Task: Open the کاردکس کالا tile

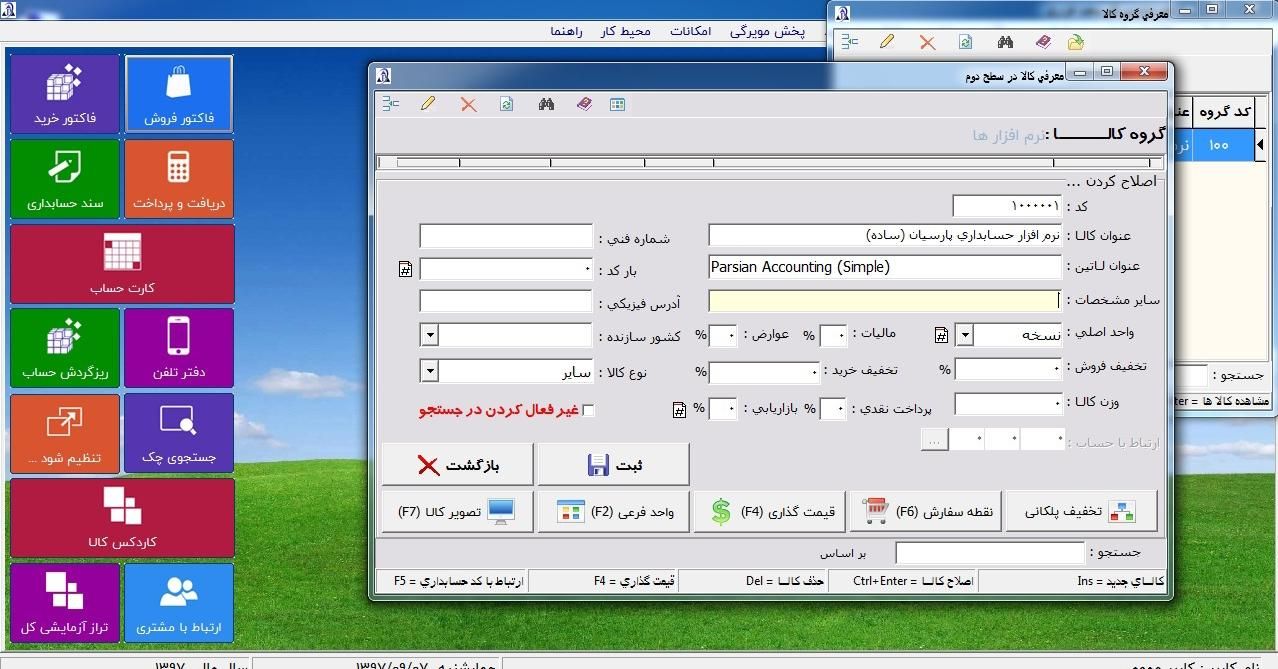Action: pyautogui.click(x=122, y=518)
